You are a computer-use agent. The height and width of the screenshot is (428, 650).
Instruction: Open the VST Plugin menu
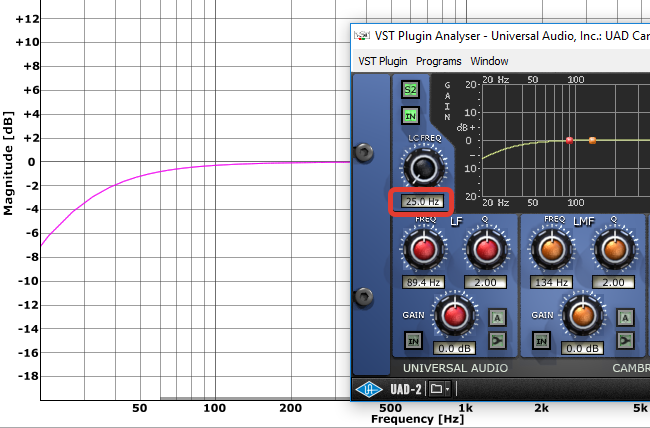383,61
